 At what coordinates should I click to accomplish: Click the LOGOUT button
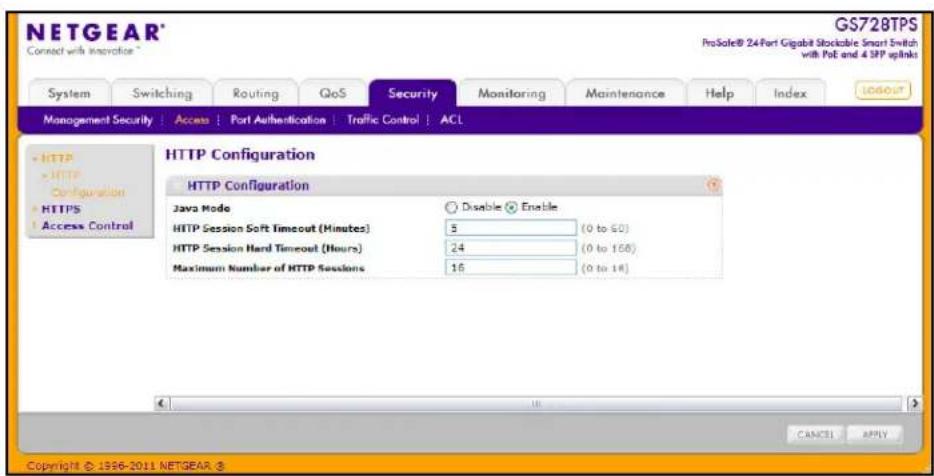coord(883,91)
